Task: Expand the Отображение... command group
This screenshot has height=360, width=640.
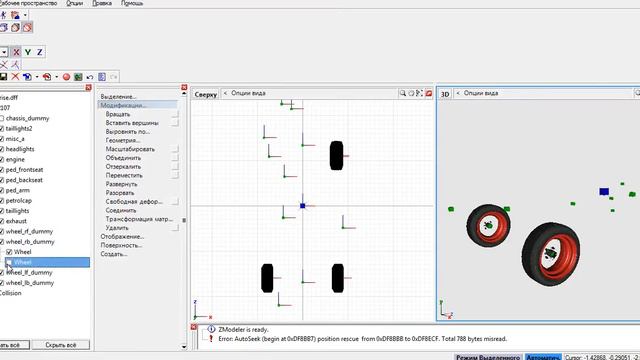Action: click(122, 237)
